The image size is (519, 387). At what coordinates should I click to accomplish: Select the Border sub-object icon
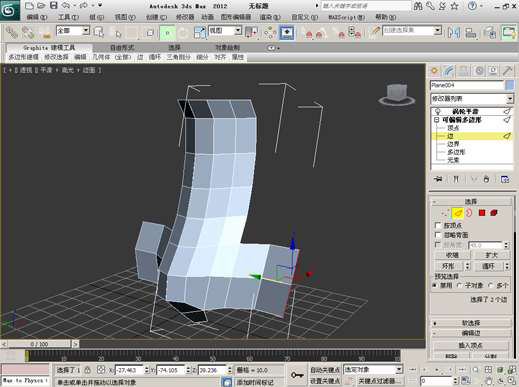[x=469, y=213]
